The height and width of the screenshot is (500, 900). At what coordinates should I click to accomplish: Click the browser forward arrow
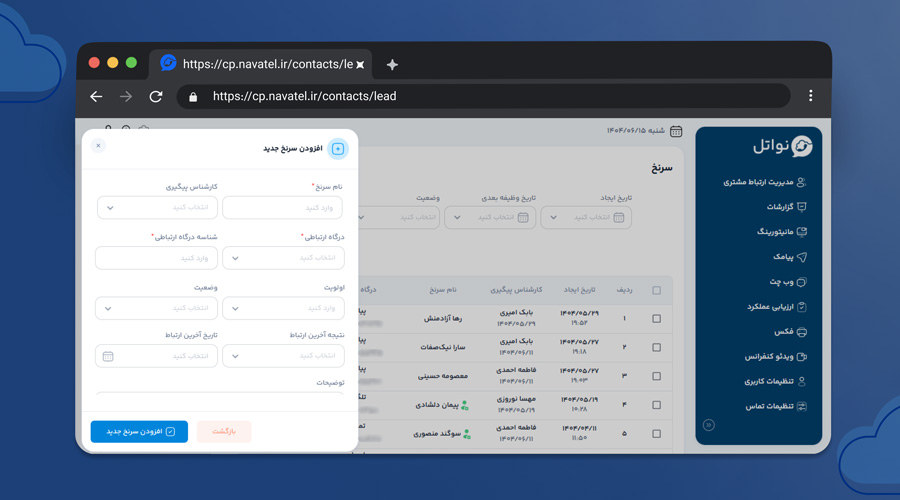pyautogui.click(x=126, y=96)
